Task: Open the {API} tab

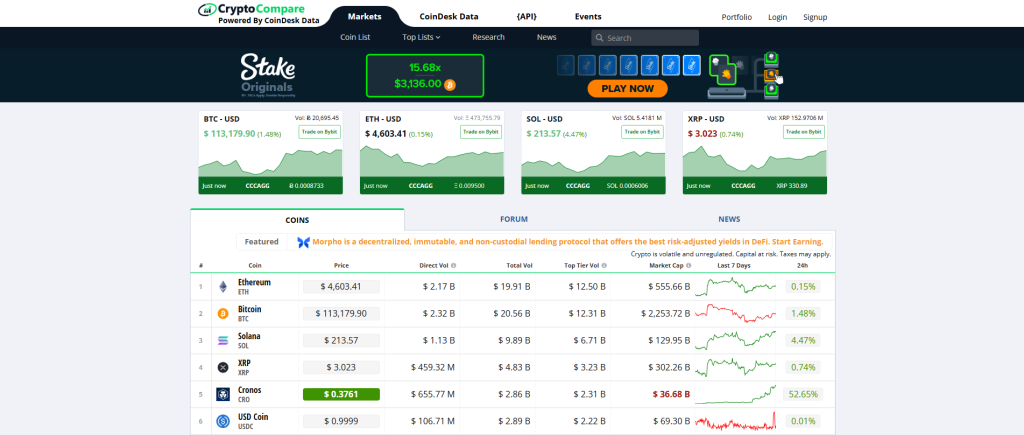Action: pos(526,17)
